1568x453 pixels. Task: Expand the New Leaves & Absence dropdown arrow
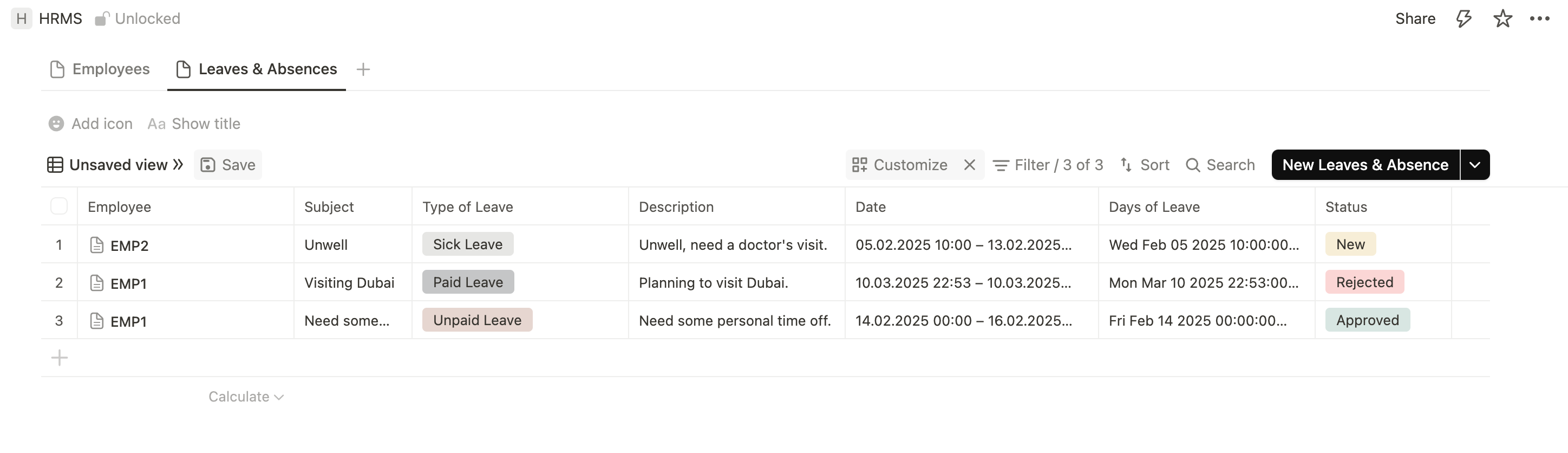(1474, 165)
